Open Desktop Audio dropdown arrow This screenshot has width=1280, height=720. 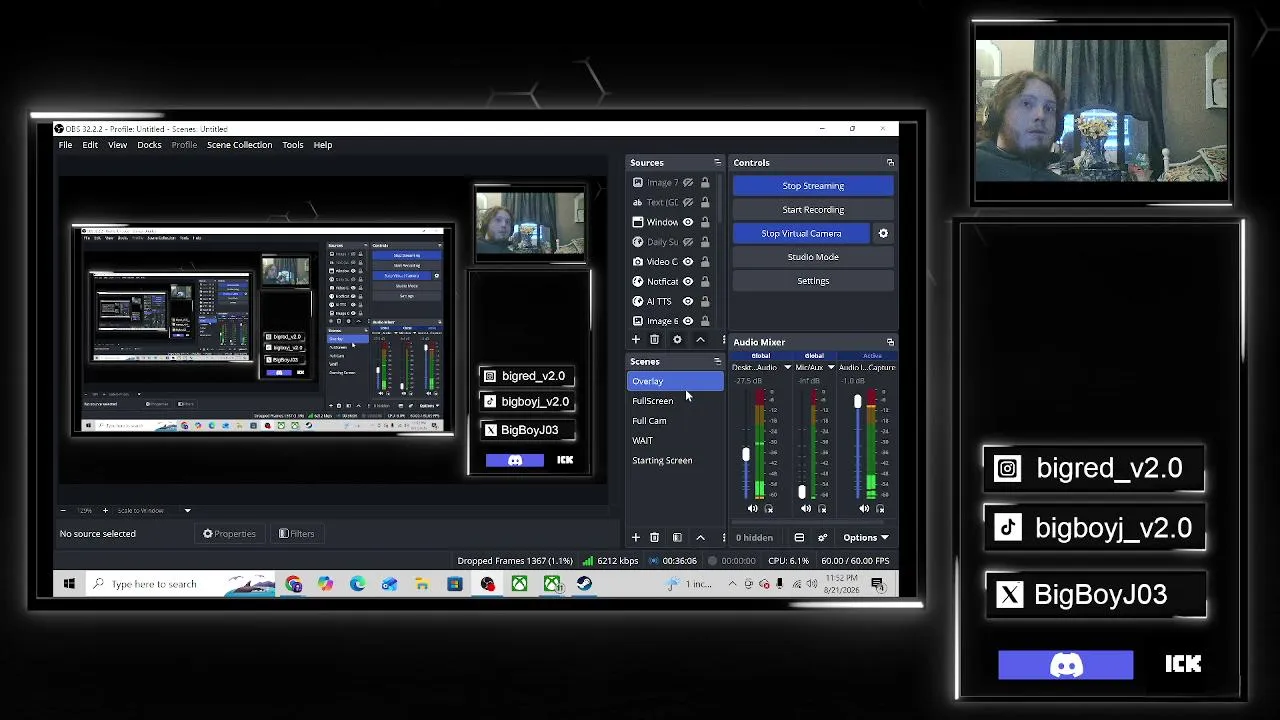(x=787, y=367)
